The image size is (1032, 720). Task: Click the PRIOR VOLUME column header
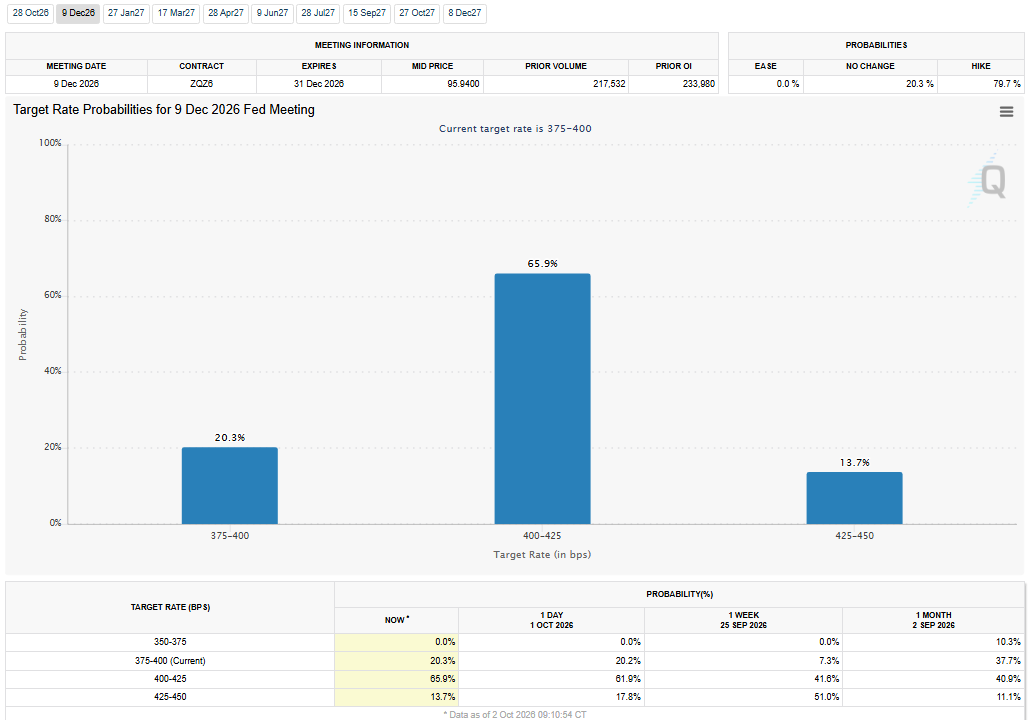pos(555,66)
